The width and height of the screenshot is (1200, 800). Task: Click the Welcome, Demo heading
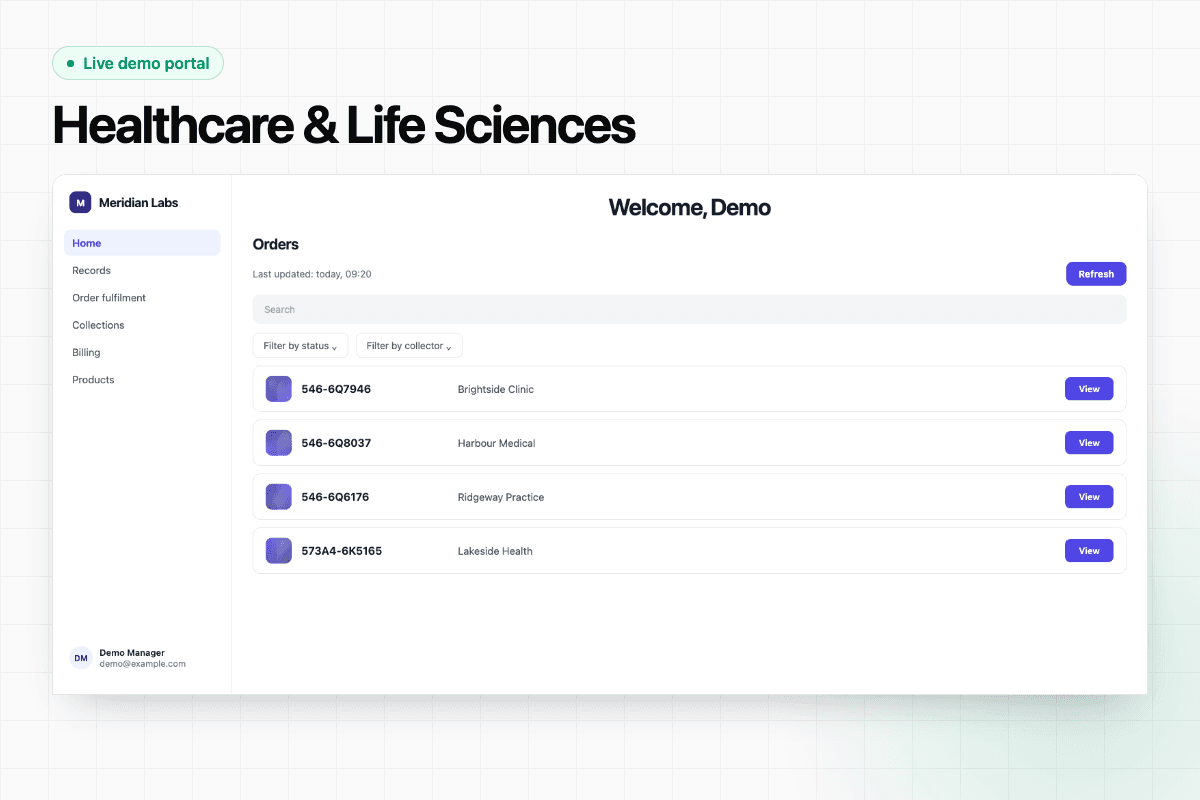690,208
